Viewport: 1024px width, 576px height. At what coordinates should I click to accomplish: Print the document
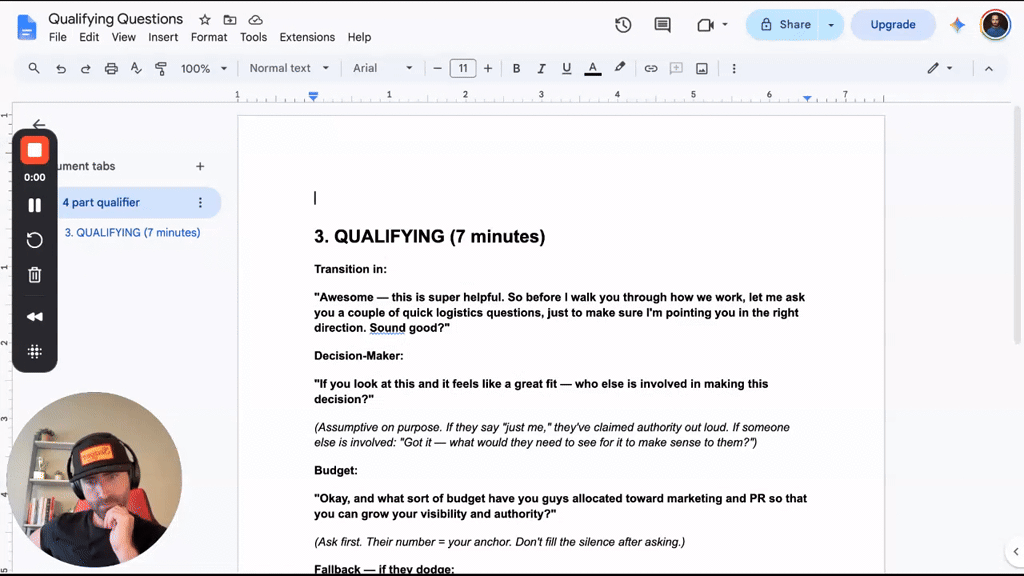coord(111,68)
